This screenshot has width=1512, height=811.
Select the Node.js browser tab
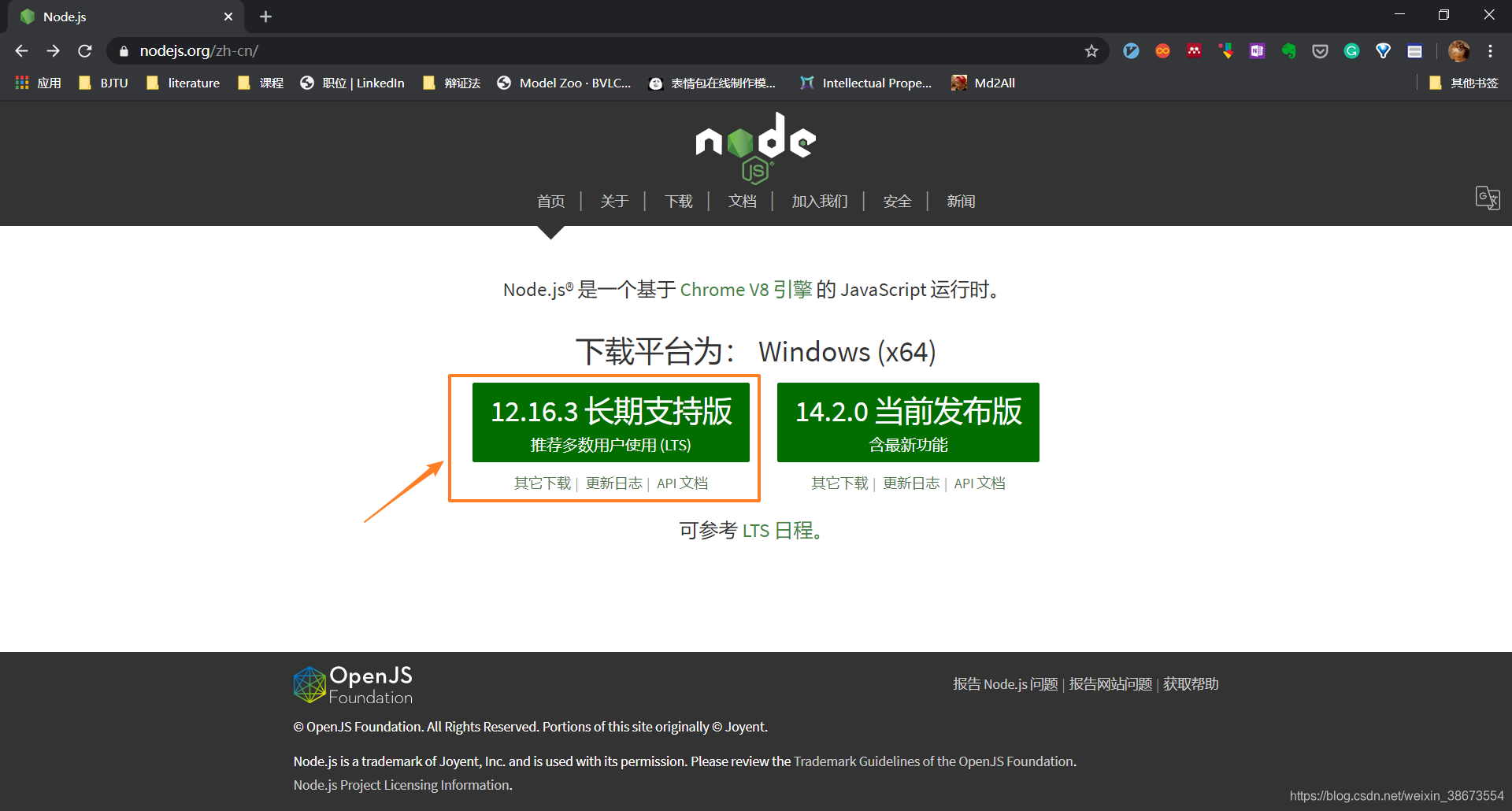(x=126, y=17)
